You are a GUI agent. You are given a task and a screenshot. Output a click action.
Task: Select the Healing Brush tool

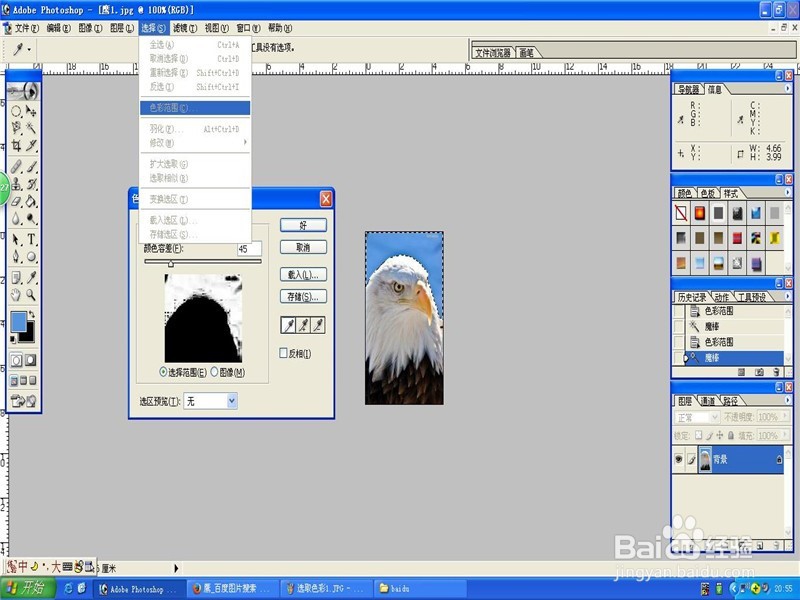[16, 167]
